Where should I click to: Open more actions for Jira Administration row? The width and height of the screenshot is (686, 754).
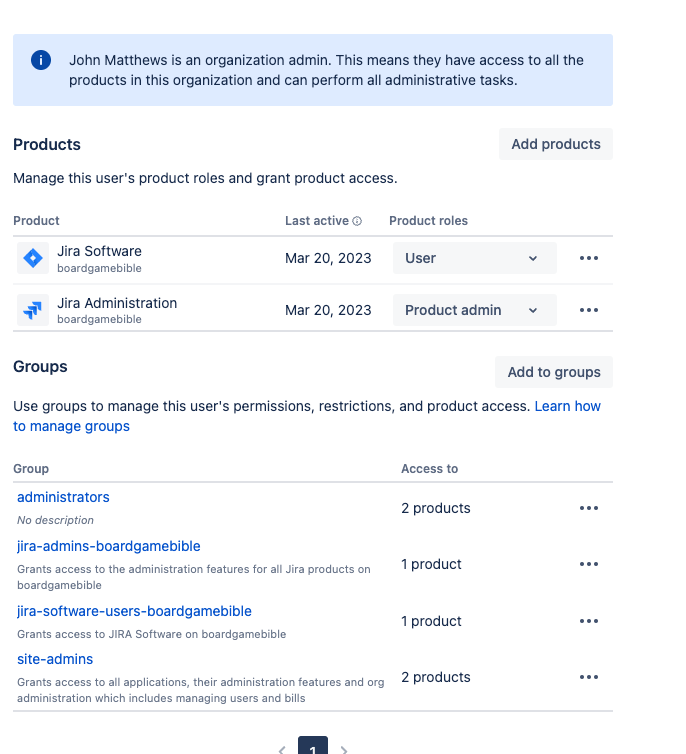pyautogui.click(x=589, y=310)
